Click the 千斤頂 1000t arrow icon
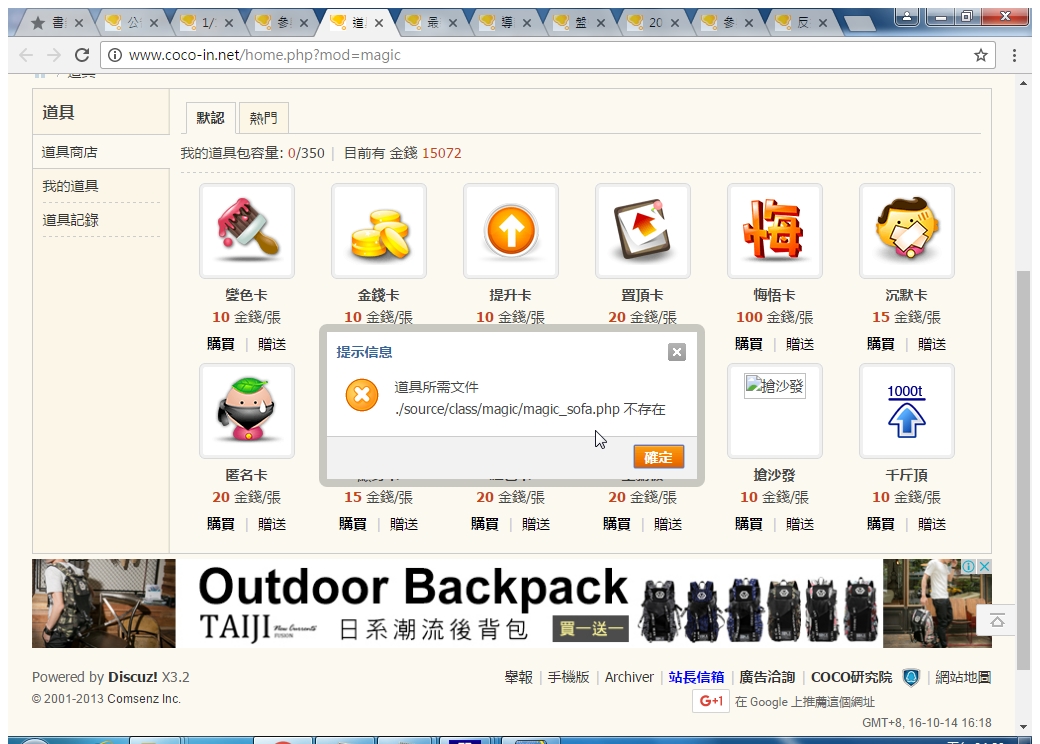Viewport: 1040px width, 744px height. (x=907, y=410)
